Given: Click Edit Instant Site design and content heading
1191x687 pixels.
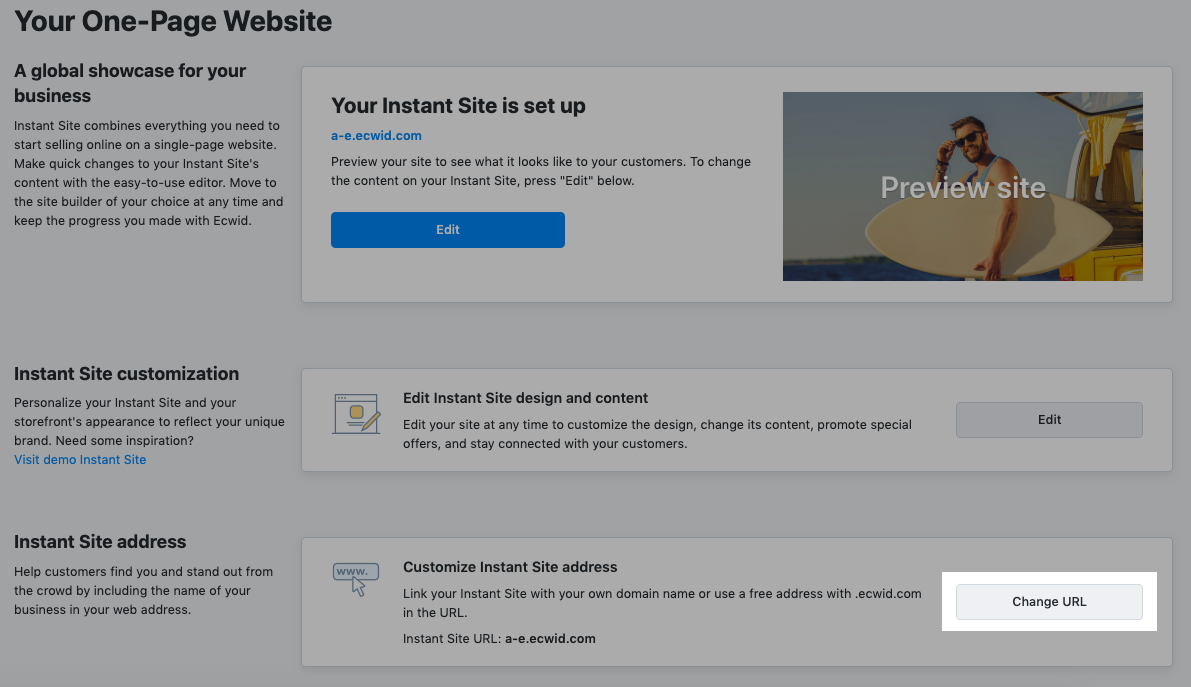Looking at the screenshot, I should click(525, 398).
